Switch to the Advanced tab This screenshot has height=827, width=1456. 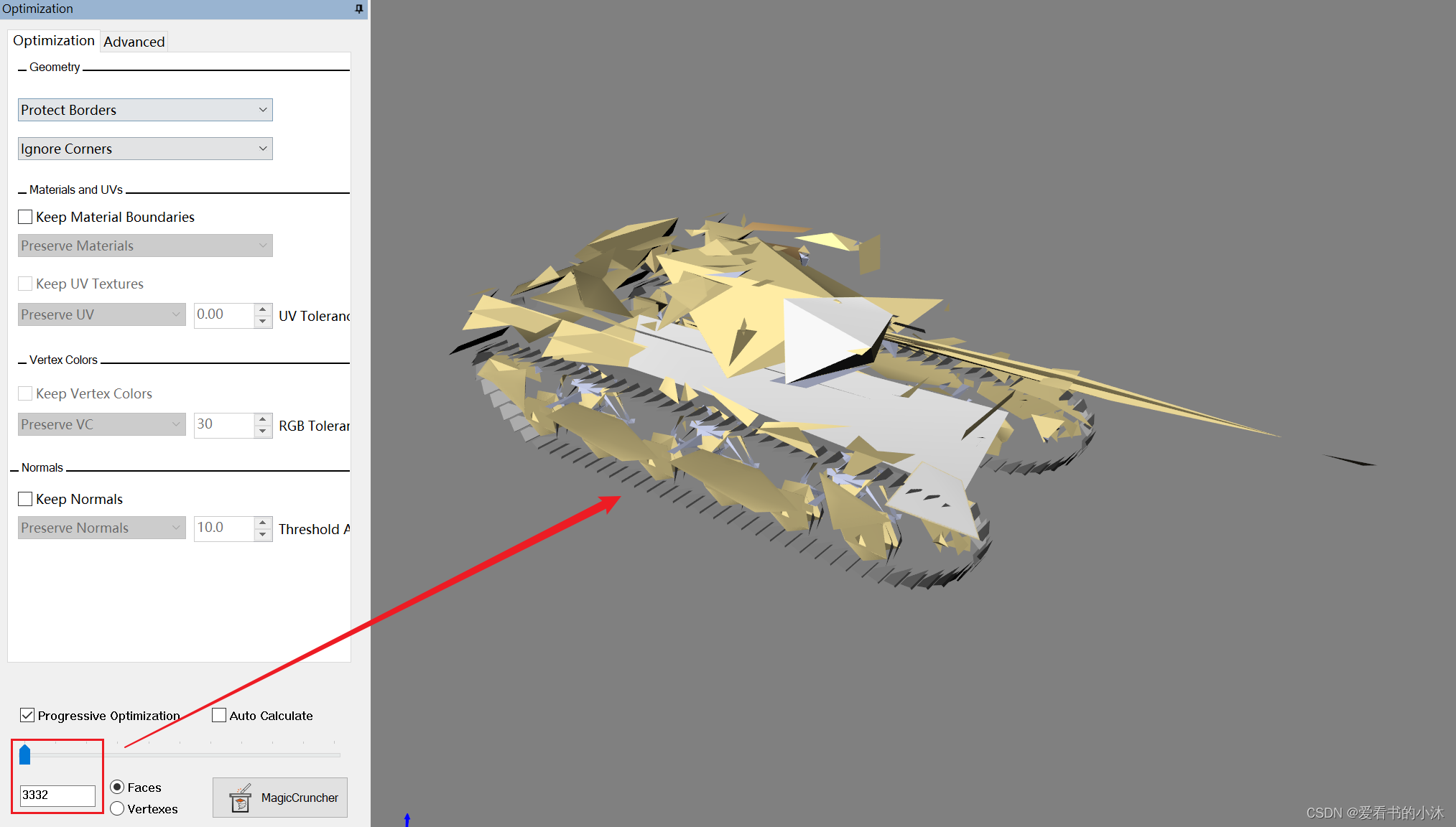133,40
